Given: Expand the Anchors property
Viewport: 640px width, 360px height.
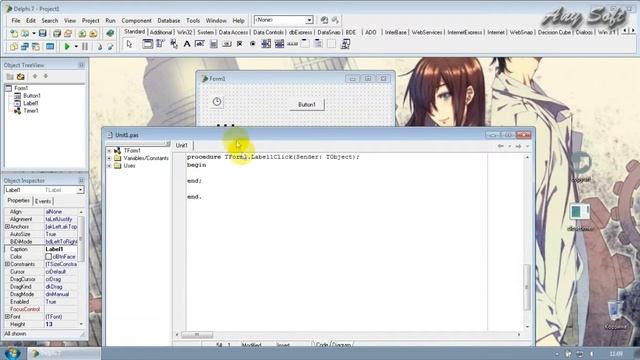Looking at the screenshot, I should [7, 227].
